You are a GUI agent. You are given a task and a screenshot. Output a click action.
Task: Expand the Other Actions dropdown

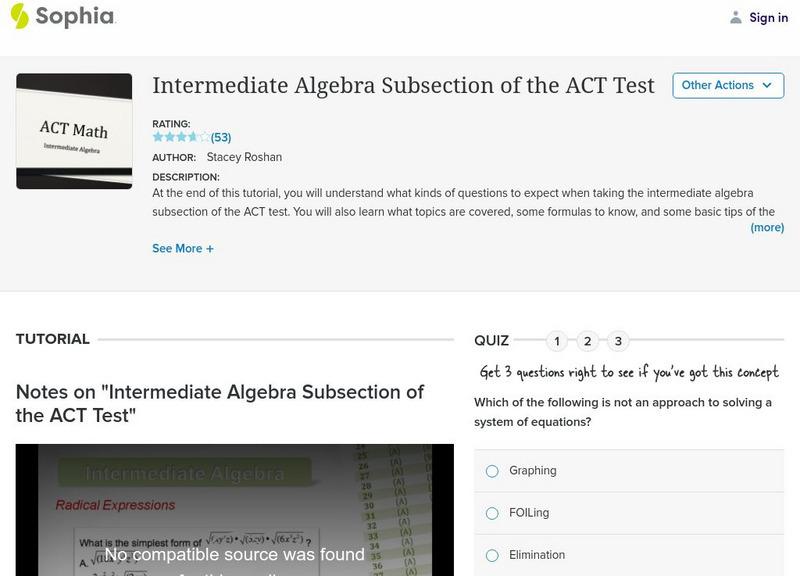[727, 85]
